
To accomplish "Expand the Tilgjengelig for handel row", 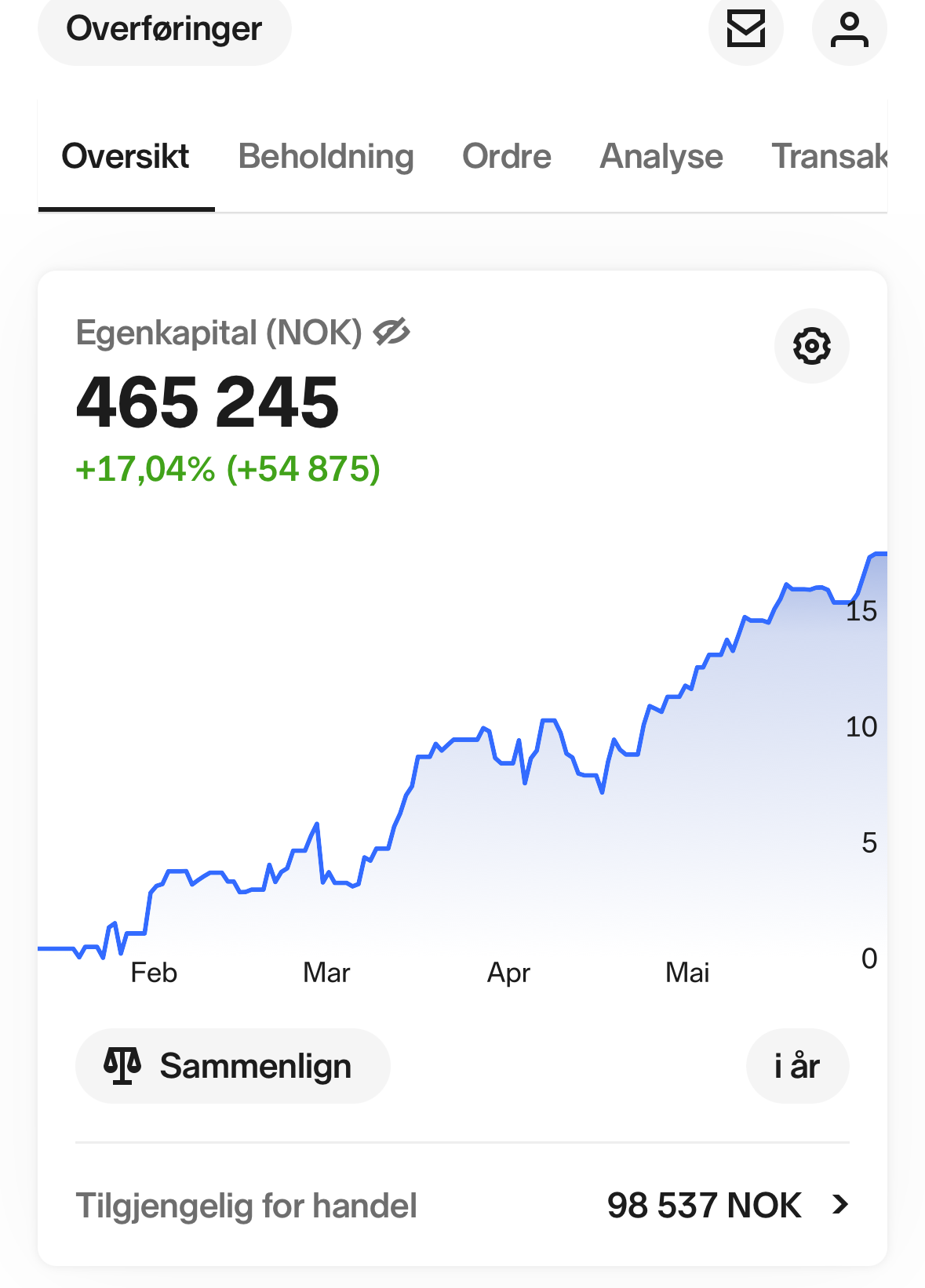I will click(x=462, y=1205).
